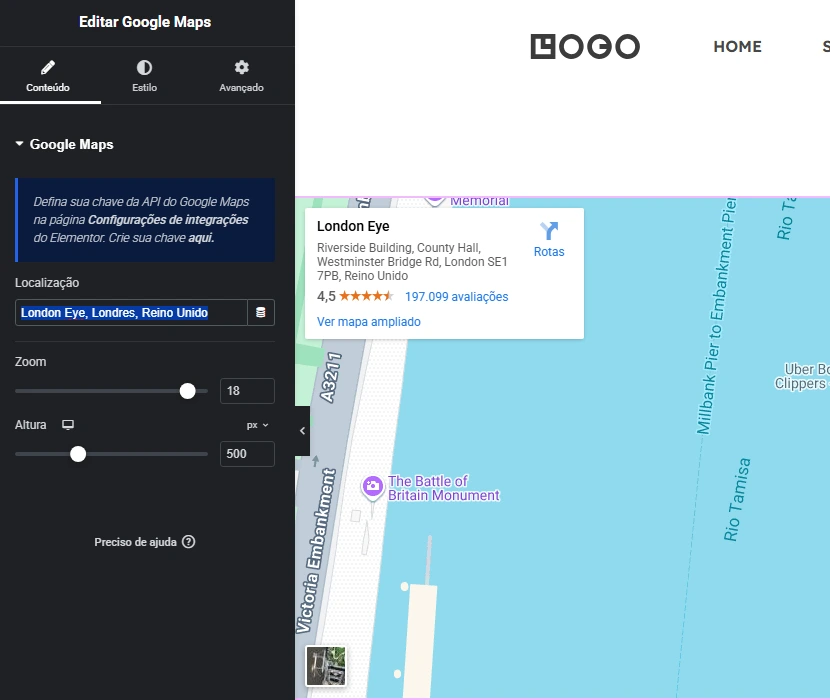Image resolution: width=830 pixels, height=700 pixels.
Task: Click the Battle of Britain Monument pin
Action: [372, 487]
